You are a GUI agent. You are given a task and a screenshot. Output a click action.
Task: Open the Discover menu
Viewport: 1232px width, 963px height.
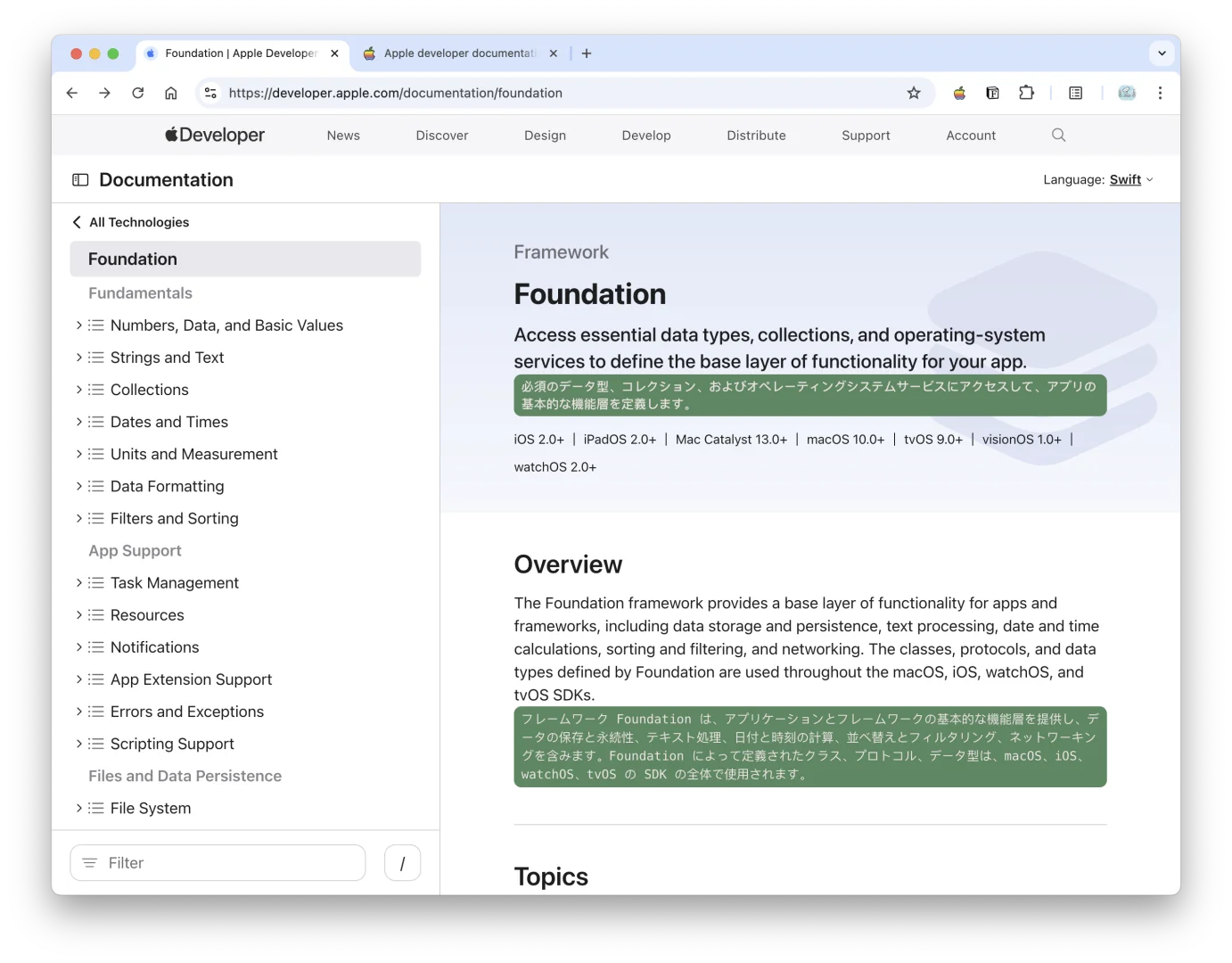442,136
